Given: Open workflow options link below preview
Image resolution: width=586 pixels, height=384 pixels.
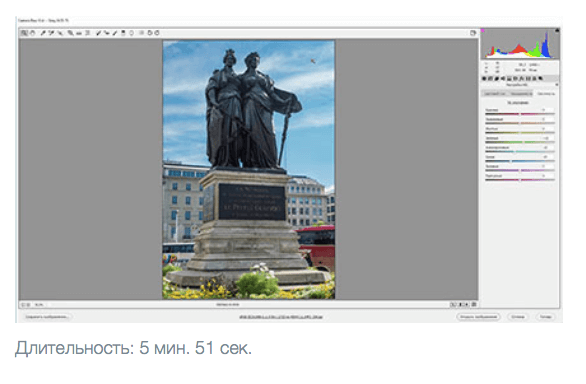Looking at the screenshot, I should click(x=281, y=317).
